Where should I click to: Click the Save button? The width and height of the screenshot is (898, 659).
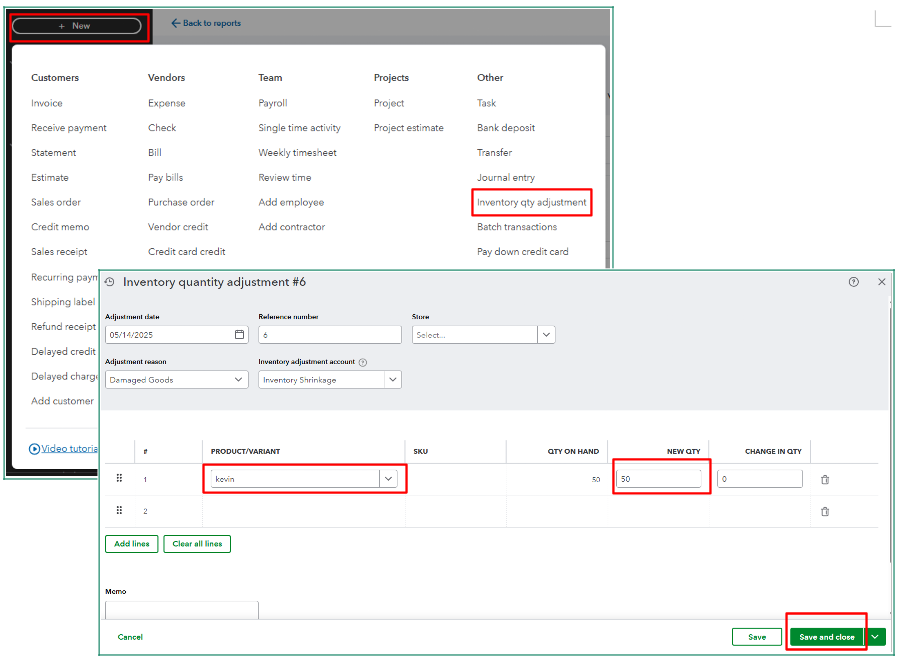pos(757,637)
